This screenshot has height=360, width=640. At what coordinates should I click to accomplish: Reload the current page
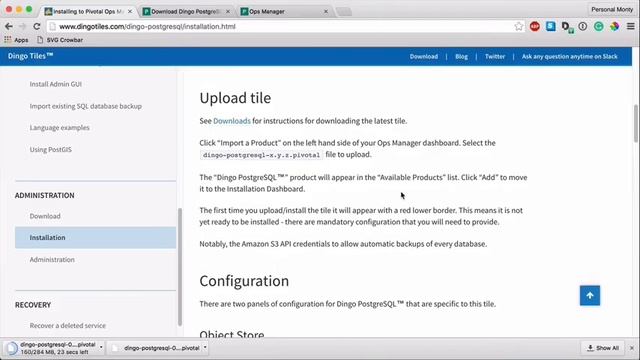pyautogui.click(x=37, y=27)
